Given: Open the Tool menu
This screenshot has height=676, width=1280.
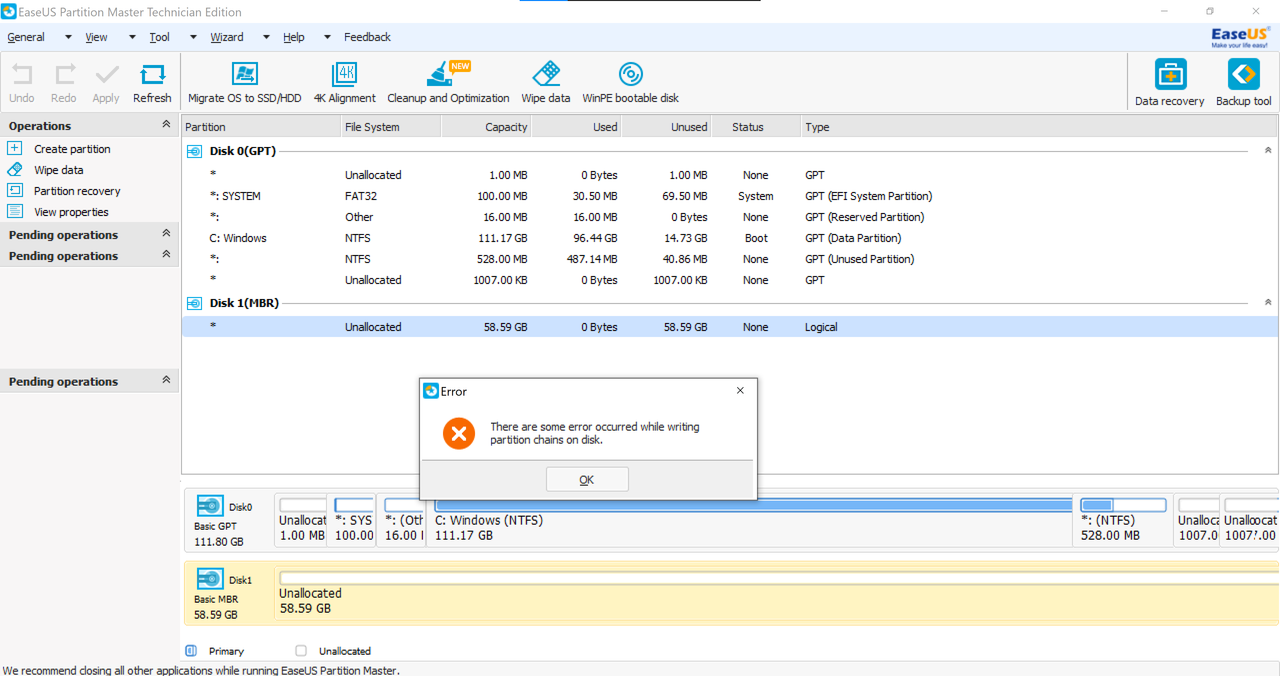Looking at the screenshot, I should pos(160,37).
